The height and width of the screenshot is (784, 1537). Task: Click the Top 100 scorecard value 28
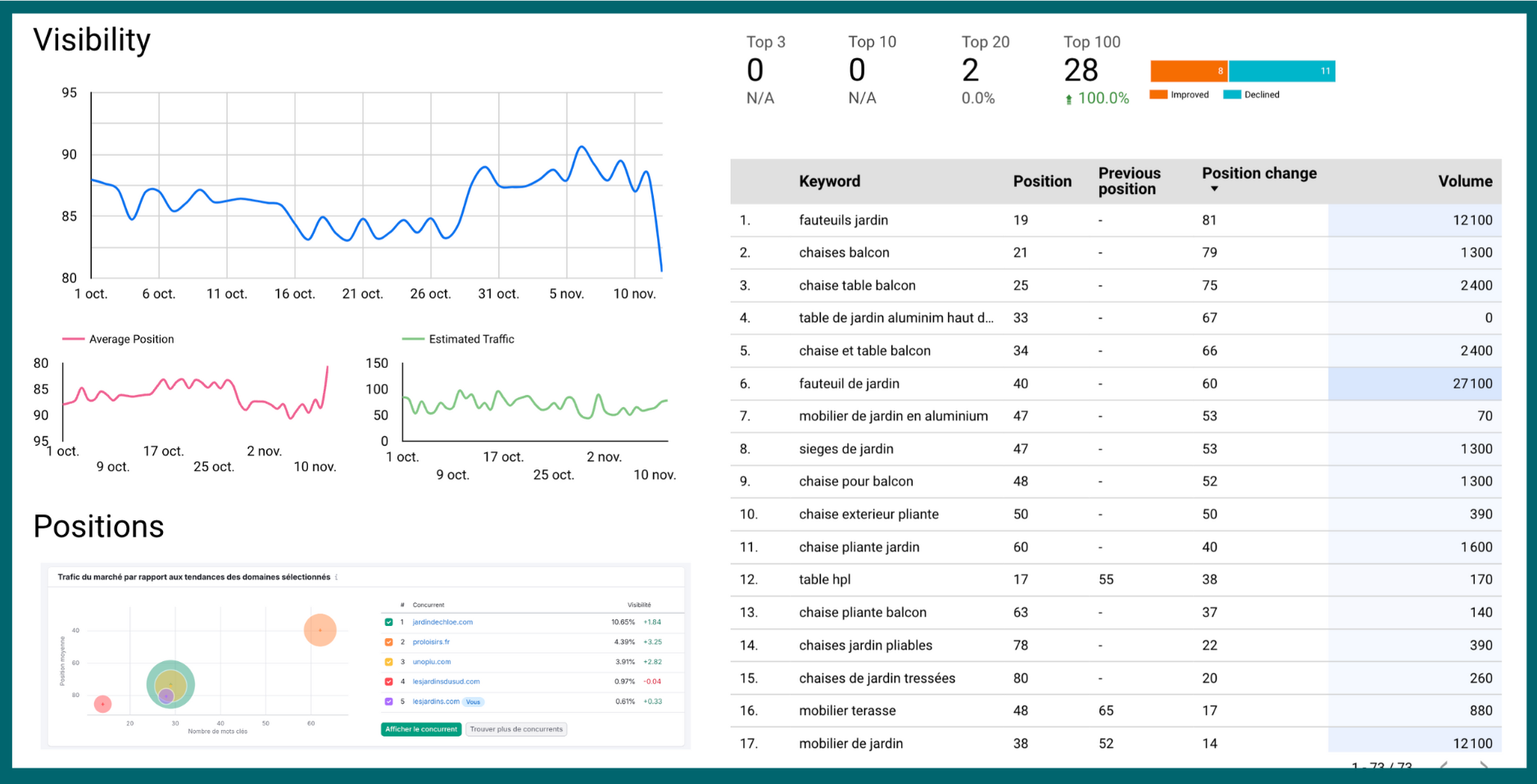pyautogui.click(x=1081, y=70)
